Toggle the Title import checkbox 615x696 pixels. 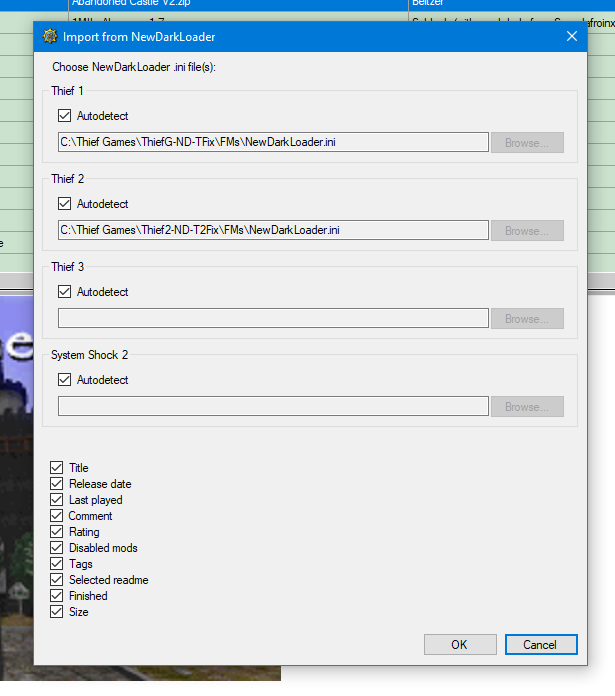pyautogui.click(x=56, y=467)
